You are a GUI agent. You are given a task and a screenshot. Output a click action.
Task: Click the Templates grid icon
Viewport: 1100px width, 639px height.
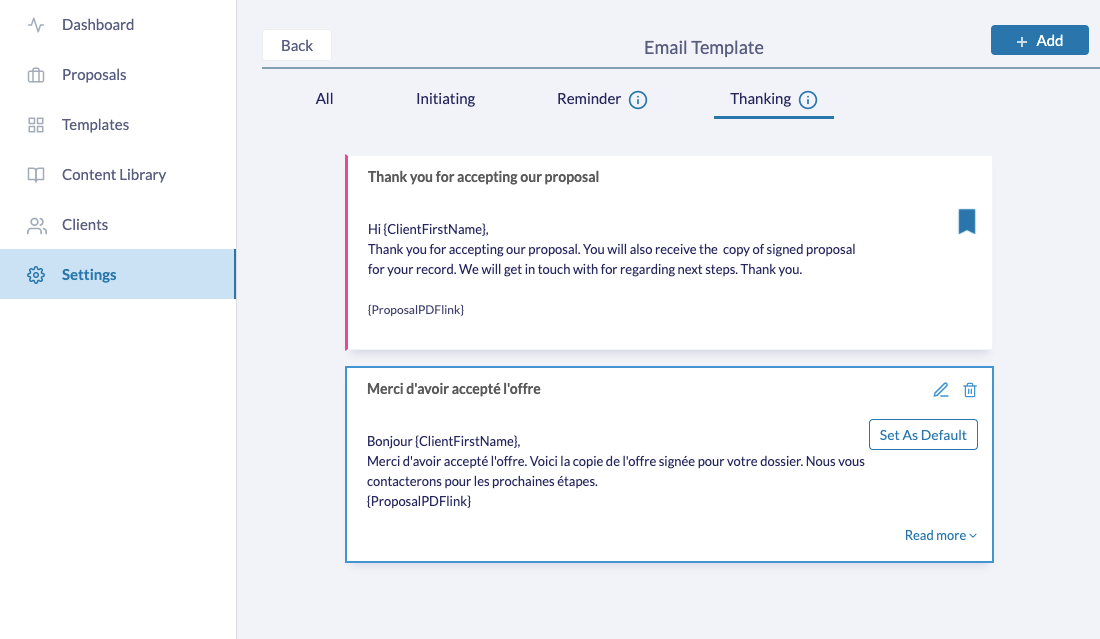(36, 125)
